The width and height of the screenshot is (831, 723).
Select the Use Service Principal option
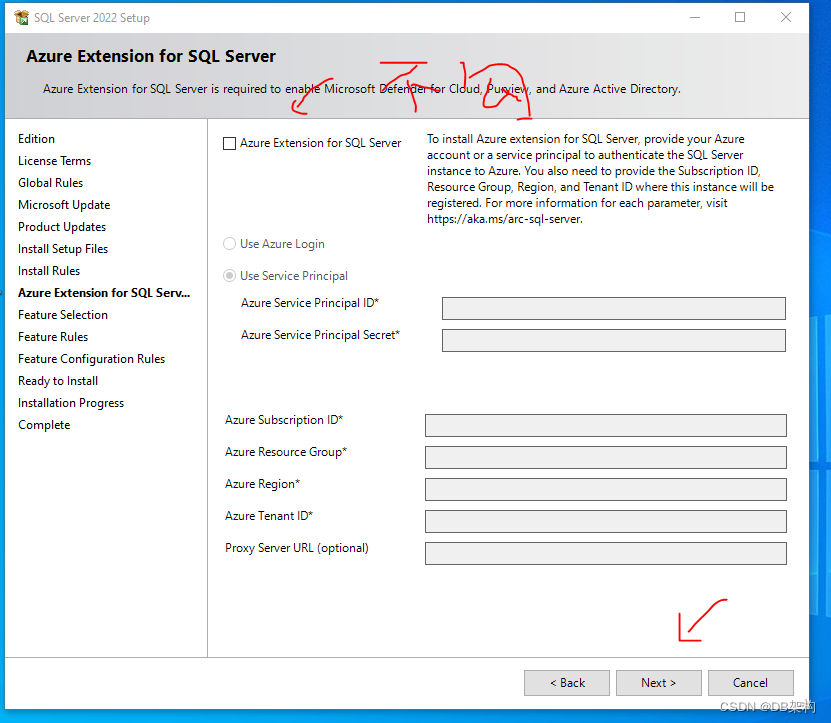coord(229,275)
